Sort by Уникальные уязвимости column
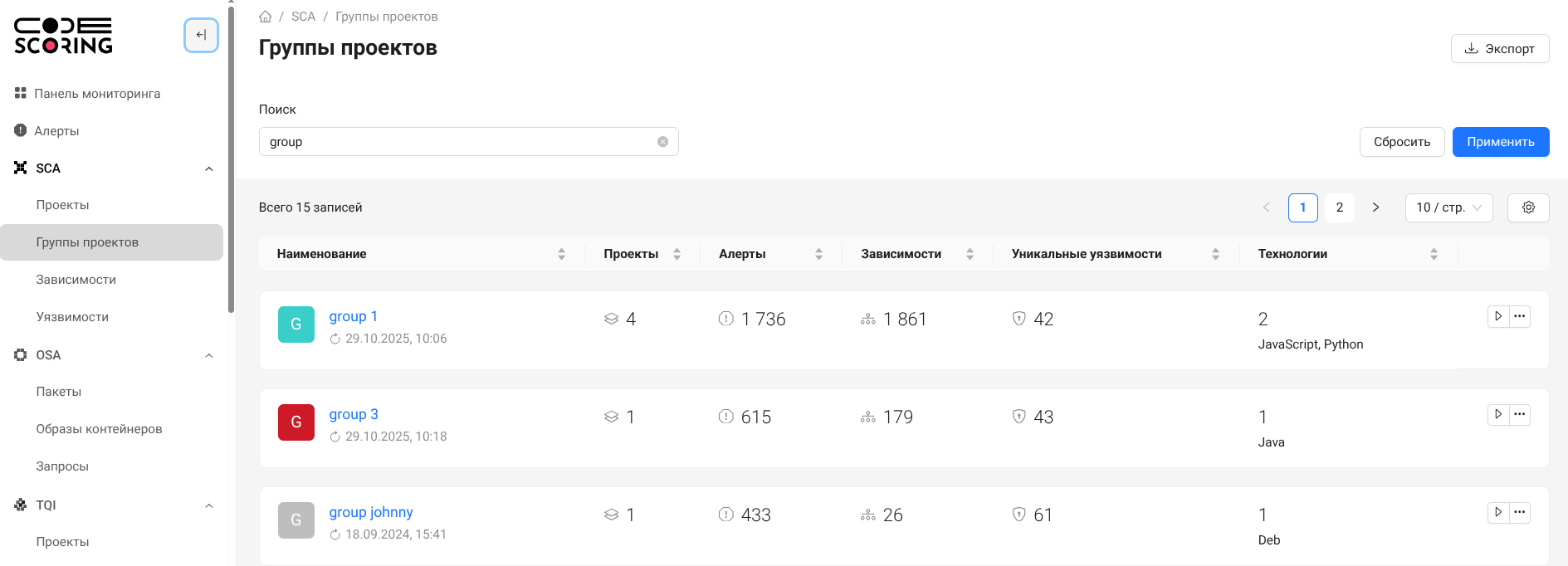1568x566 pixels. pyautogui.click(x=1215, y=254)
